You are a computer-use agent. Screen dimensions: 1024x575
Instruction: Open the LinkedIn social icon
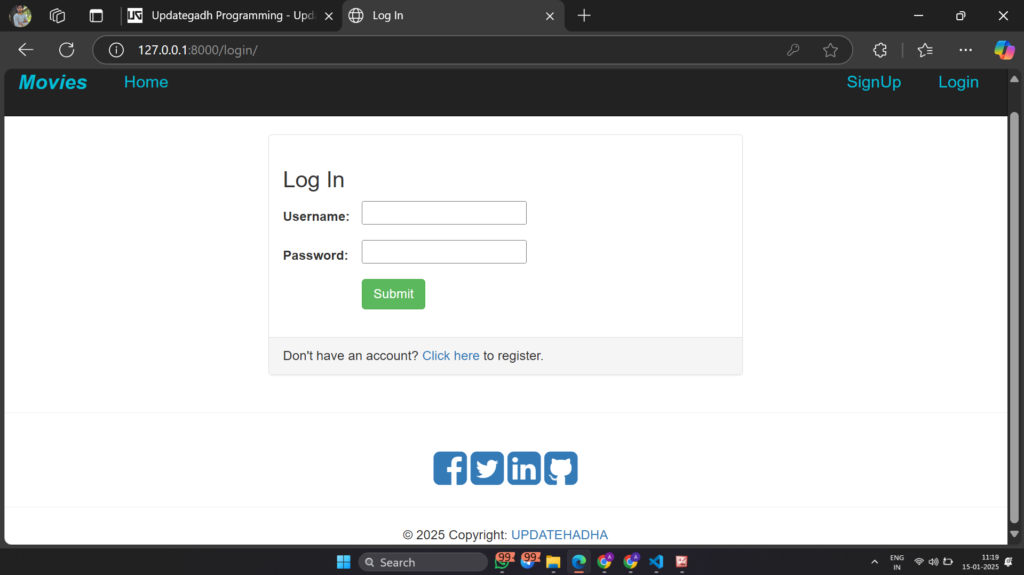coord(524,468)
